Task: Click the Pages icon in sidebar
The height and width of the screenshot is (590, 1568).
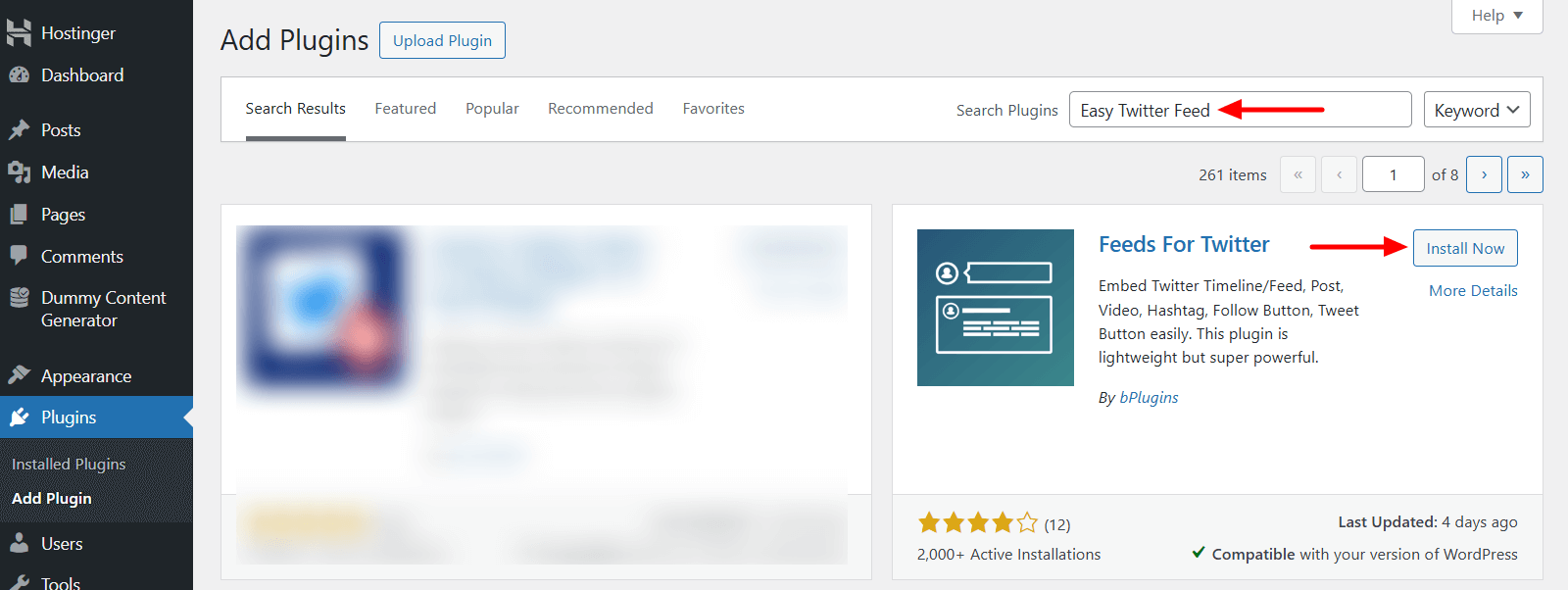Action: (19, 215)
